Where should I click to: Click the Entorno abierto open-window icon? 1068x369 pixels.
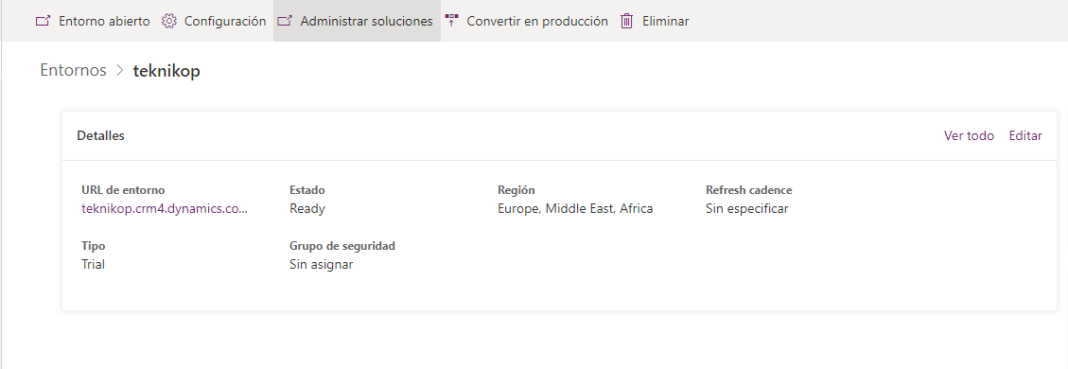click(43, 21)
